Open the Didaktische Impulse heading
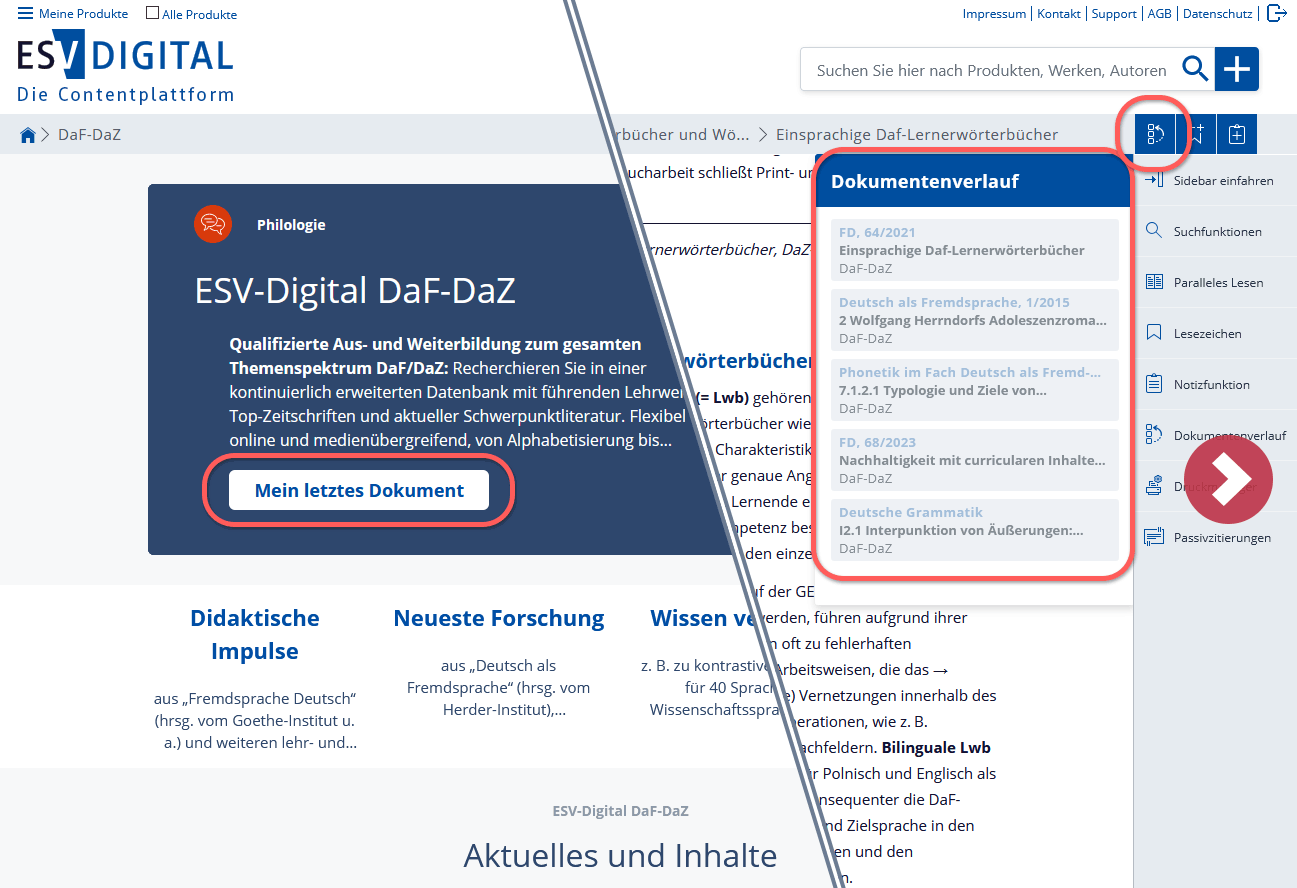The image size is (1297, 888). (x=255, y=634)
